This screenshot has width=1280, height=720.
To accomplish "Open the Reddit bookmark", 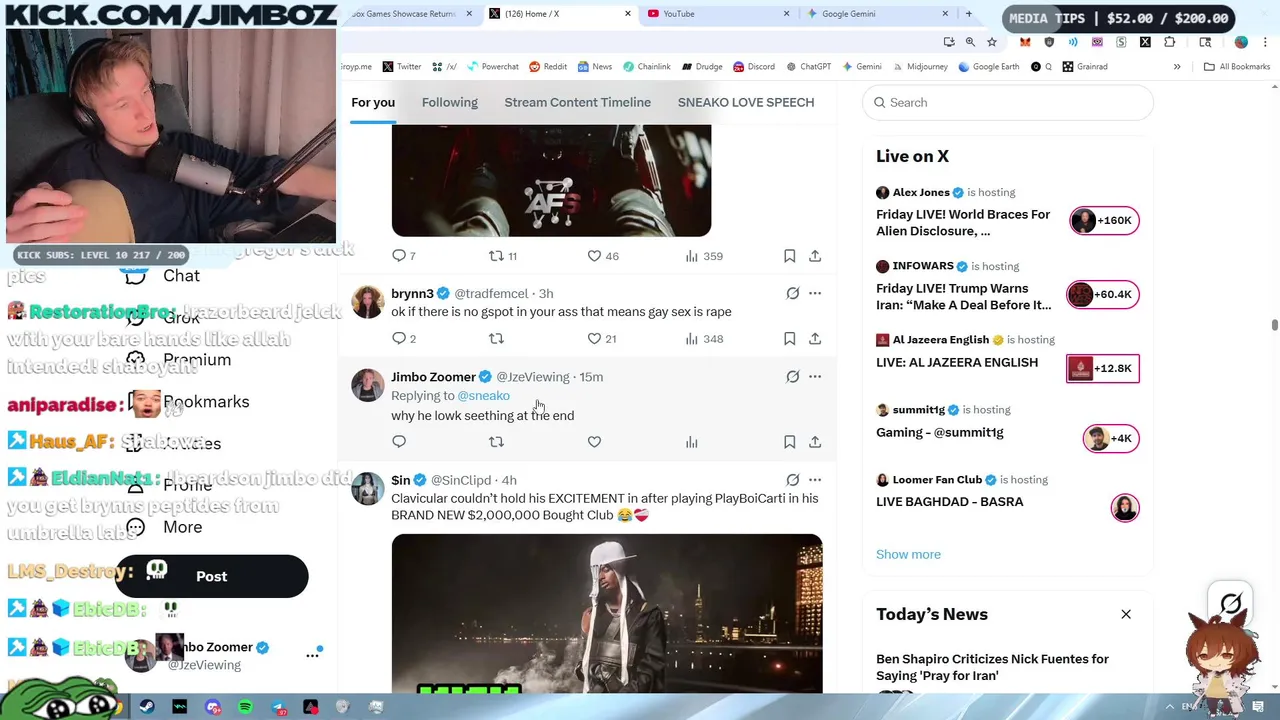I will point(548,67).
